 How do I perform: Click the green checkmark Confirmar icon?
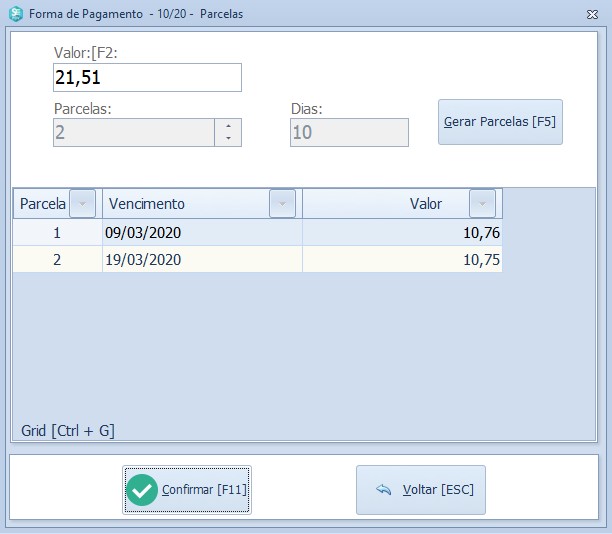143,490
